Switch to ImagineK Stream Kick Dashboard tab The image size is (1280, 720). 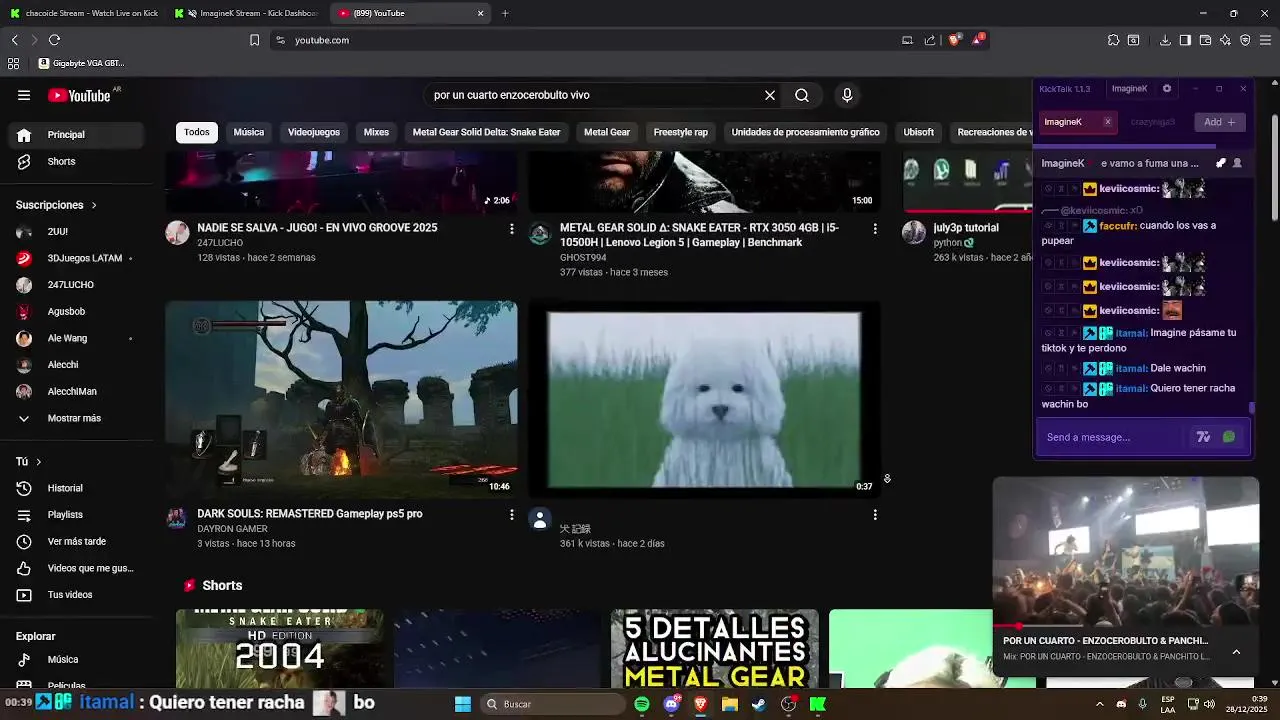(247, 13)
